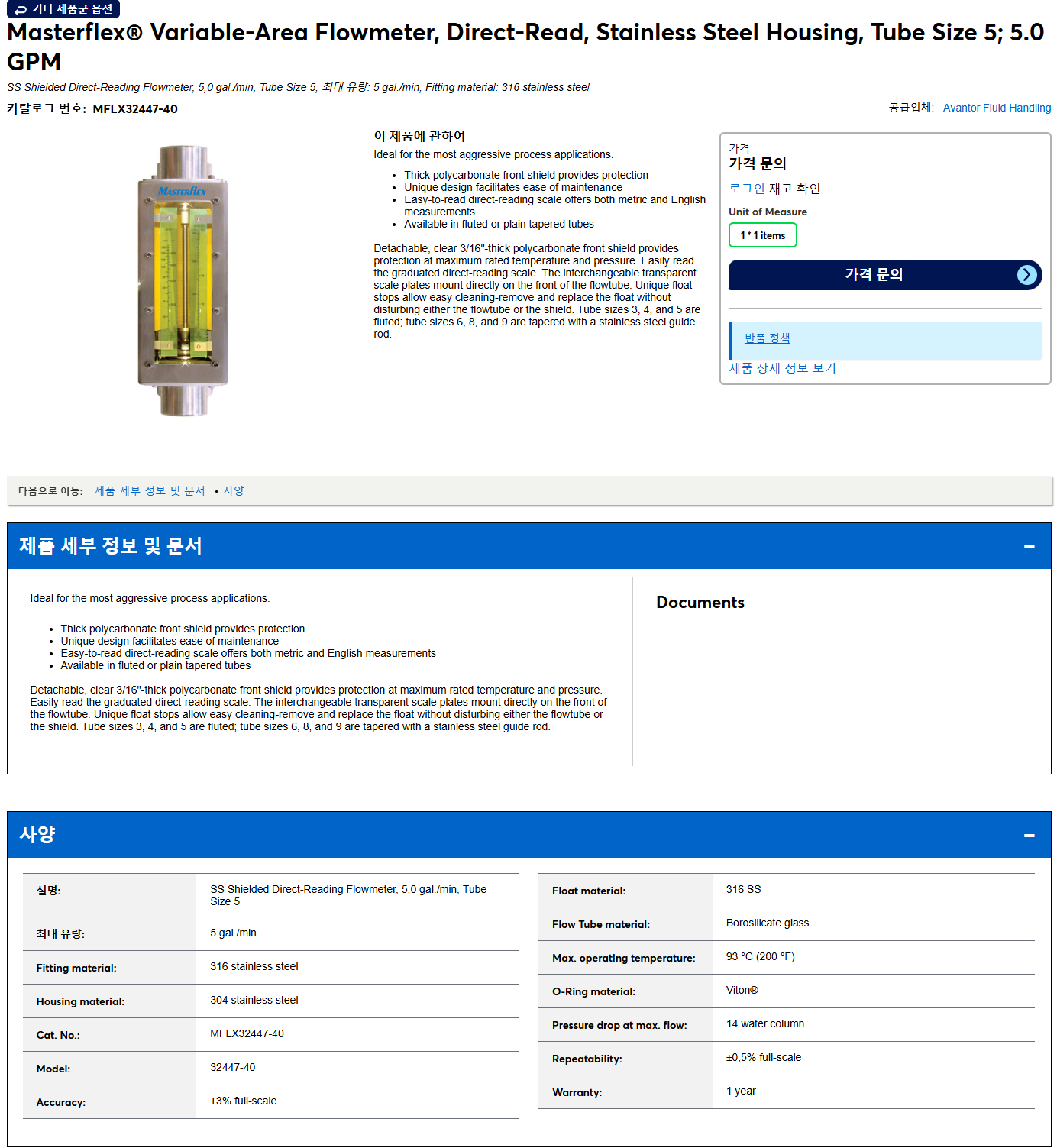Image resolution: width=1057 pixels, height=1148 pixels.
Task: Open the 반품 정책 link
Action: (767, 338)
